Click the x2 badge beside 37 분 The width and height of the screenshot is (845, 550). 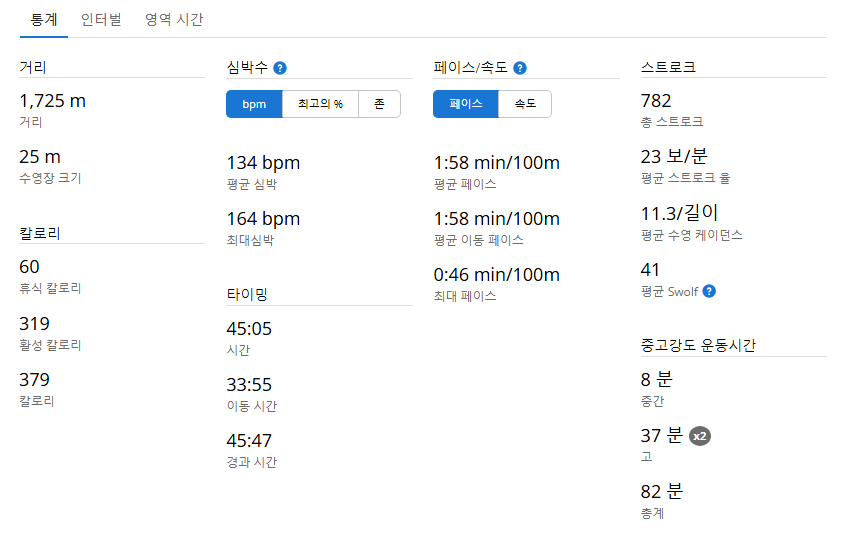point(700,436)
